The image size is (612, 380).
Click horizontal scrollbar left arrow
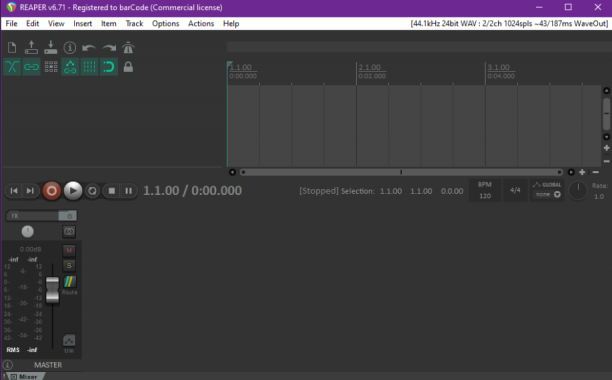tap(232, 172)
